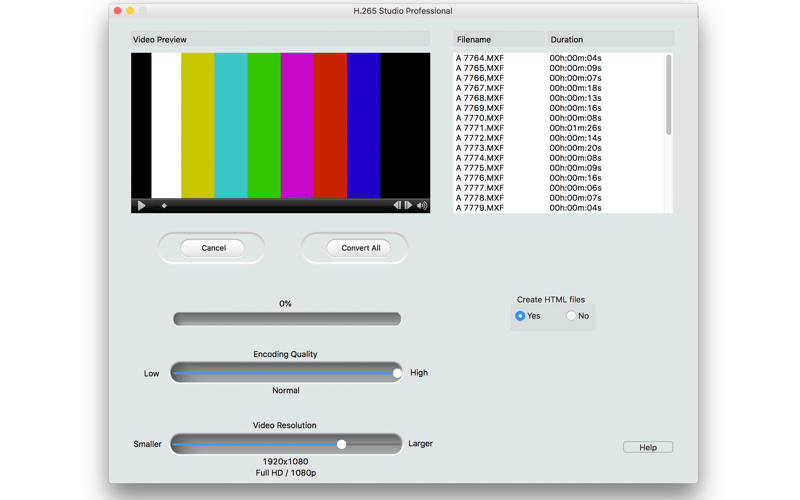
Task: Click the 00h:00m:06s duration cell
Action: [575, 188]
